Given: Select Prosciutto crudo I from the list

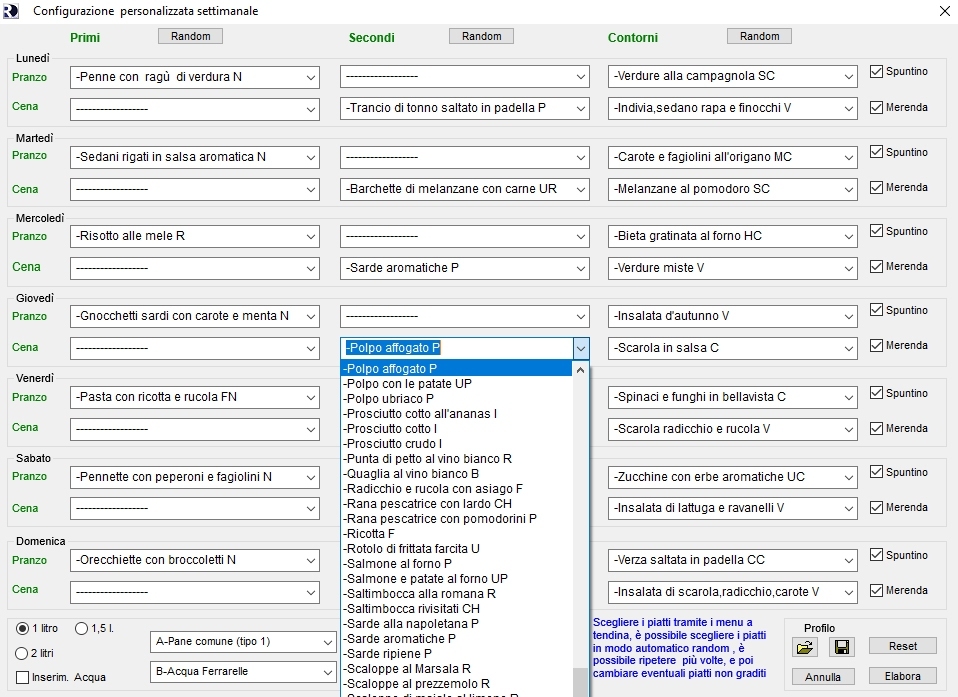Looking at the screenshot, I should [x=456, y=443].
